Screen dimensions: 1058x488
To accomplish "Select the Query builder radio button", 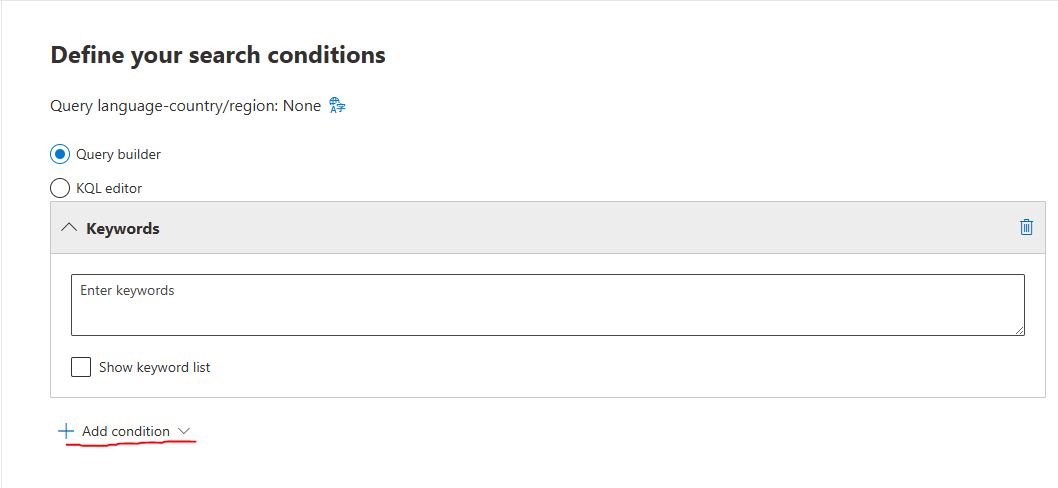I will (60, 154).
